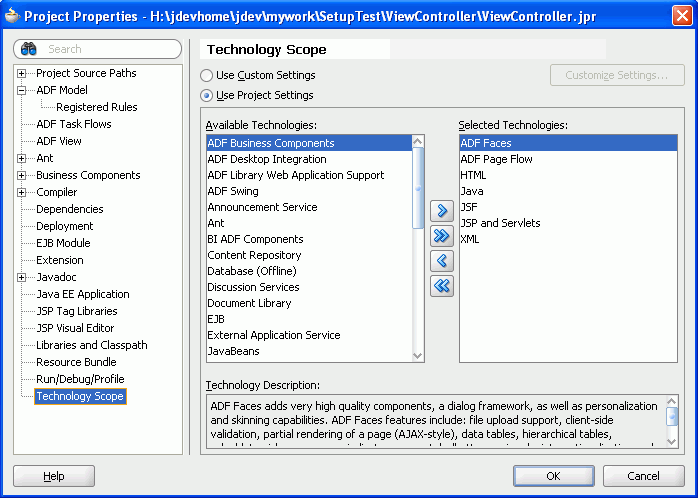Select Content Repository in available list
The height and width of the screenshot is (498, 698).
pyautogui.click(x=309, y=255)
